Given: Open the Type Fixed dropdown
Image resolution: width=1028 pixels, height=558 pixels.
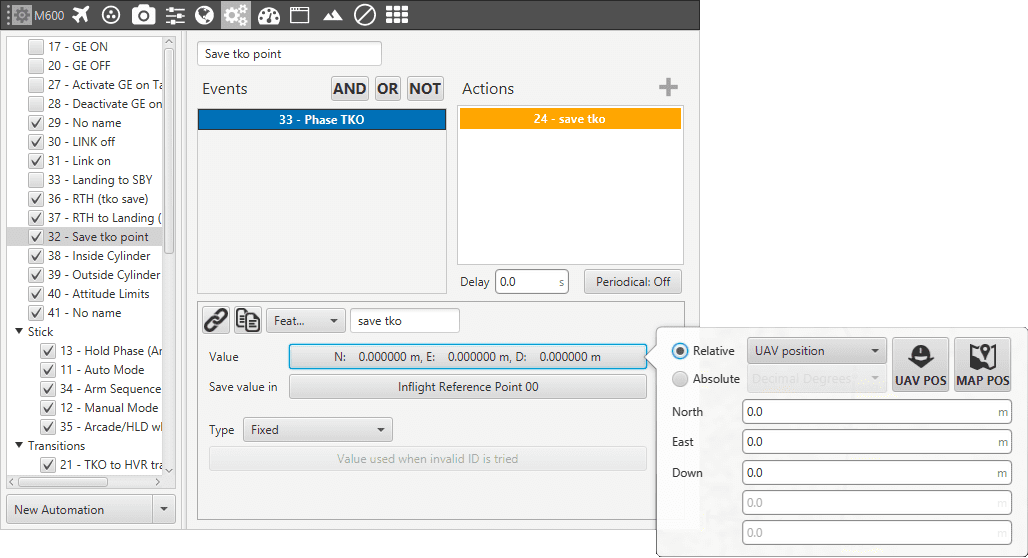Looking at the screenshot, I should coord(317,429).
